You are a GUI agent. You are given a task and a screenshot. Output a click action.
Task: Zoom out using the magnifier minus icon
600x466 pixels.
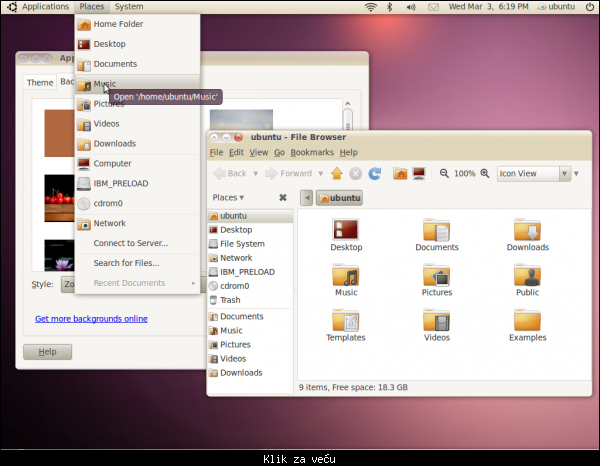click(444, 173)
